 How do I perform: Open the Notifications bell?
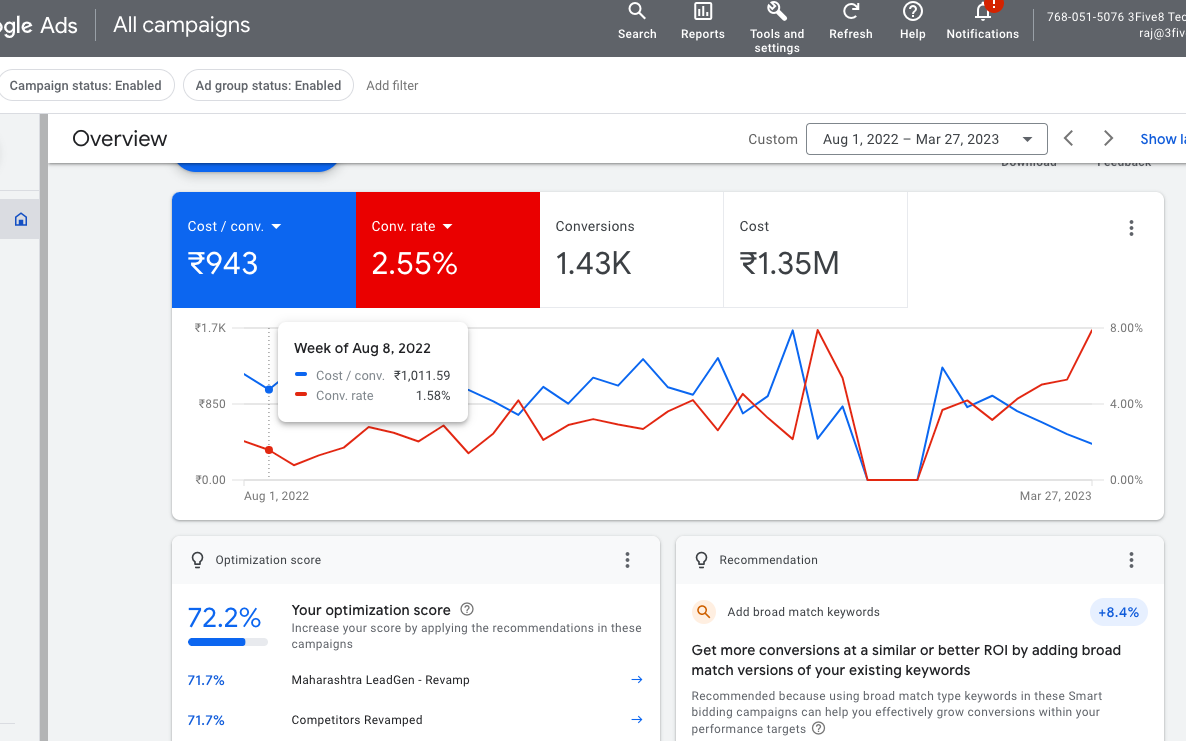[x=983, y=21]
